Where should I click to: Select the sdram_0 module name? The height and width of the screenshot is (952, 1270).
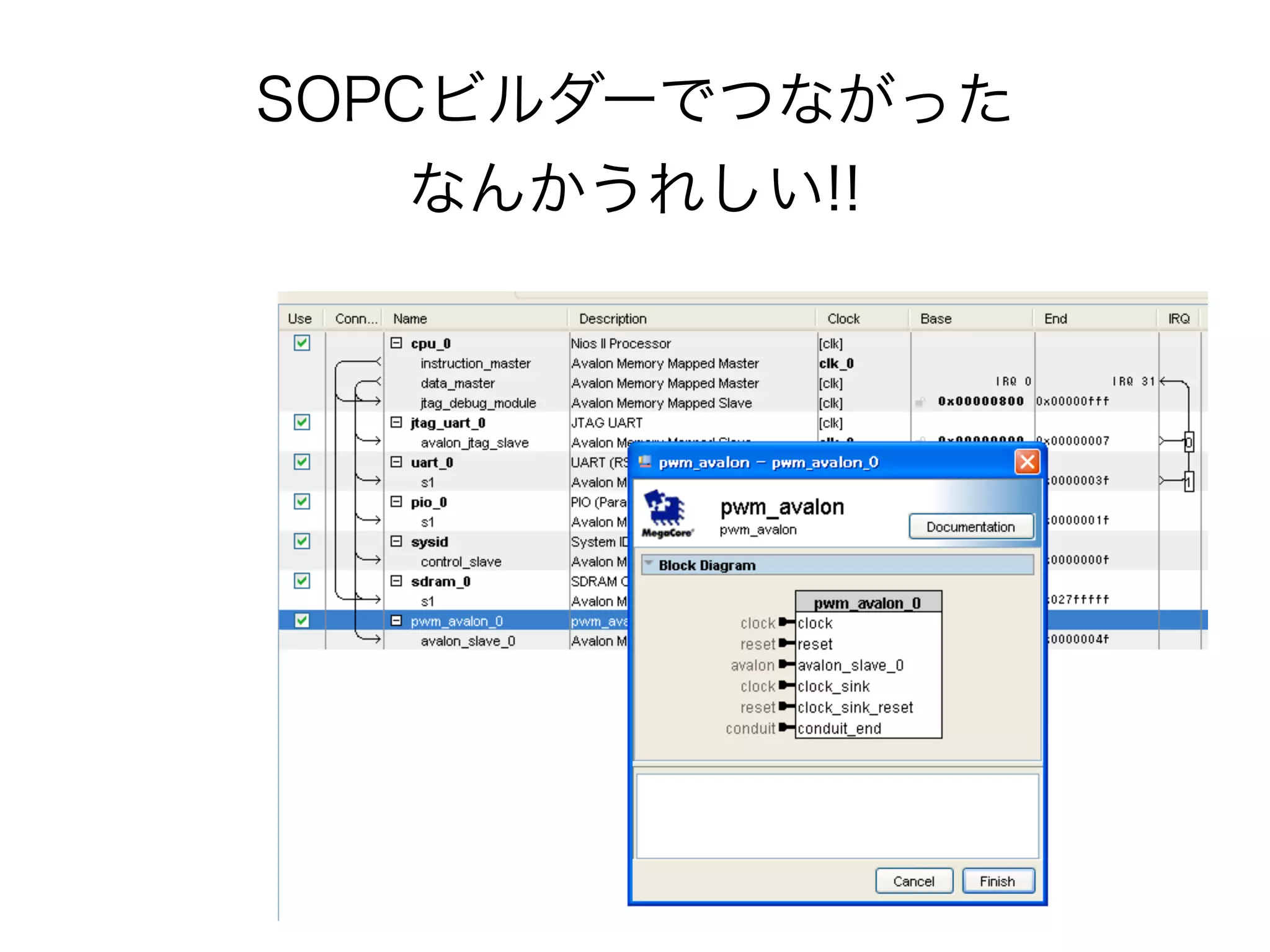440,581
